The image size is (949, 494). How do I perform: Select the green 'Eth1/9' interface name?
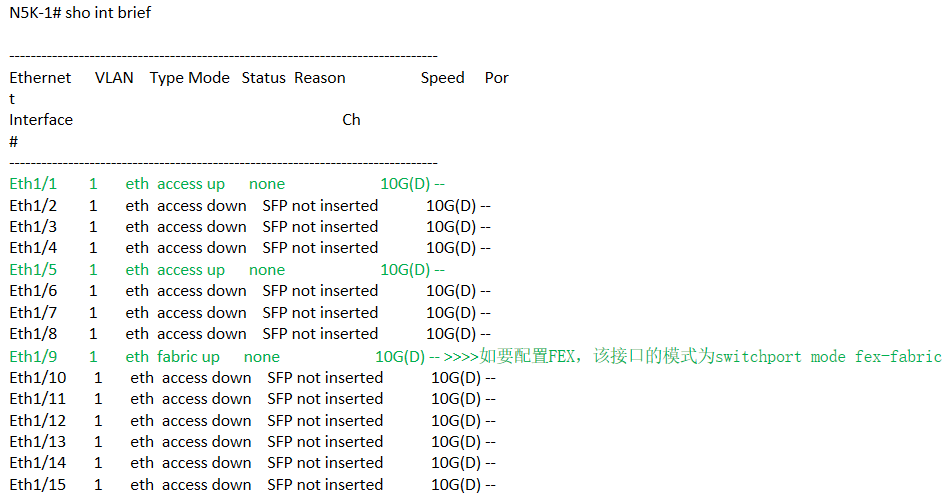pyautogui.click(x=33, y=357)
